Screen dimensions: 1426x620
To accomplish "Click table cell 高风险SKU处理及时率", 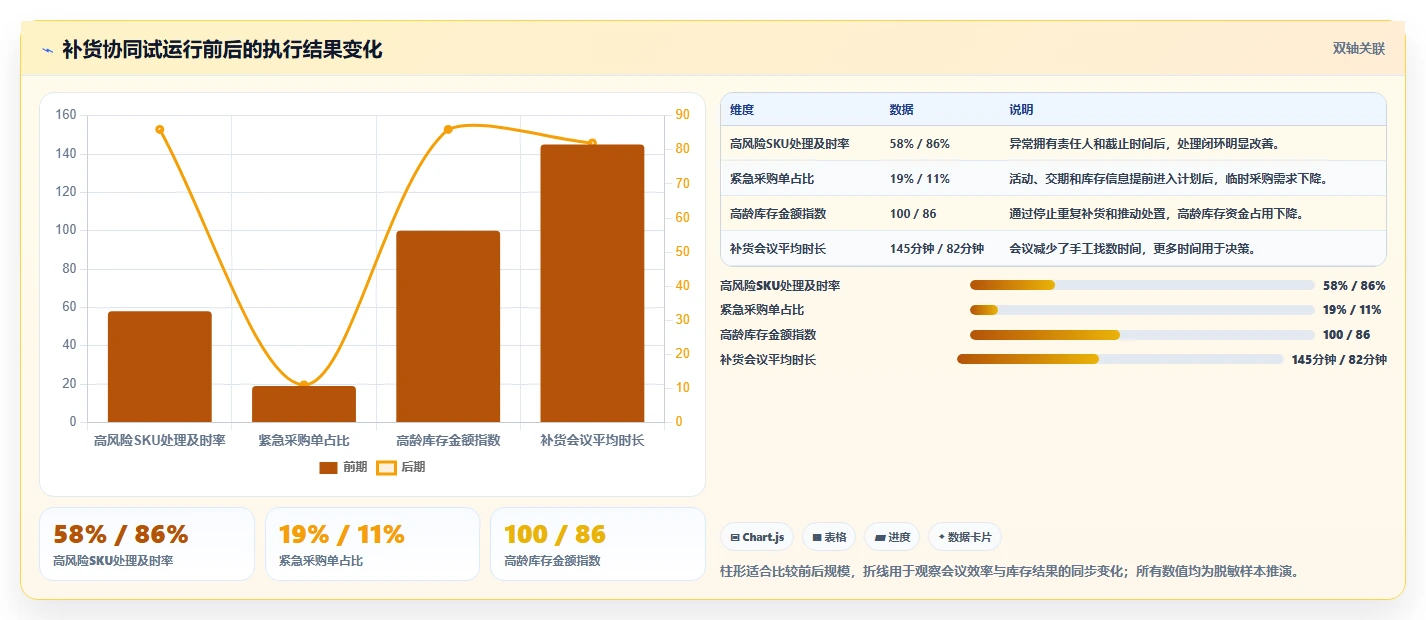I will (x=790, y=144).
